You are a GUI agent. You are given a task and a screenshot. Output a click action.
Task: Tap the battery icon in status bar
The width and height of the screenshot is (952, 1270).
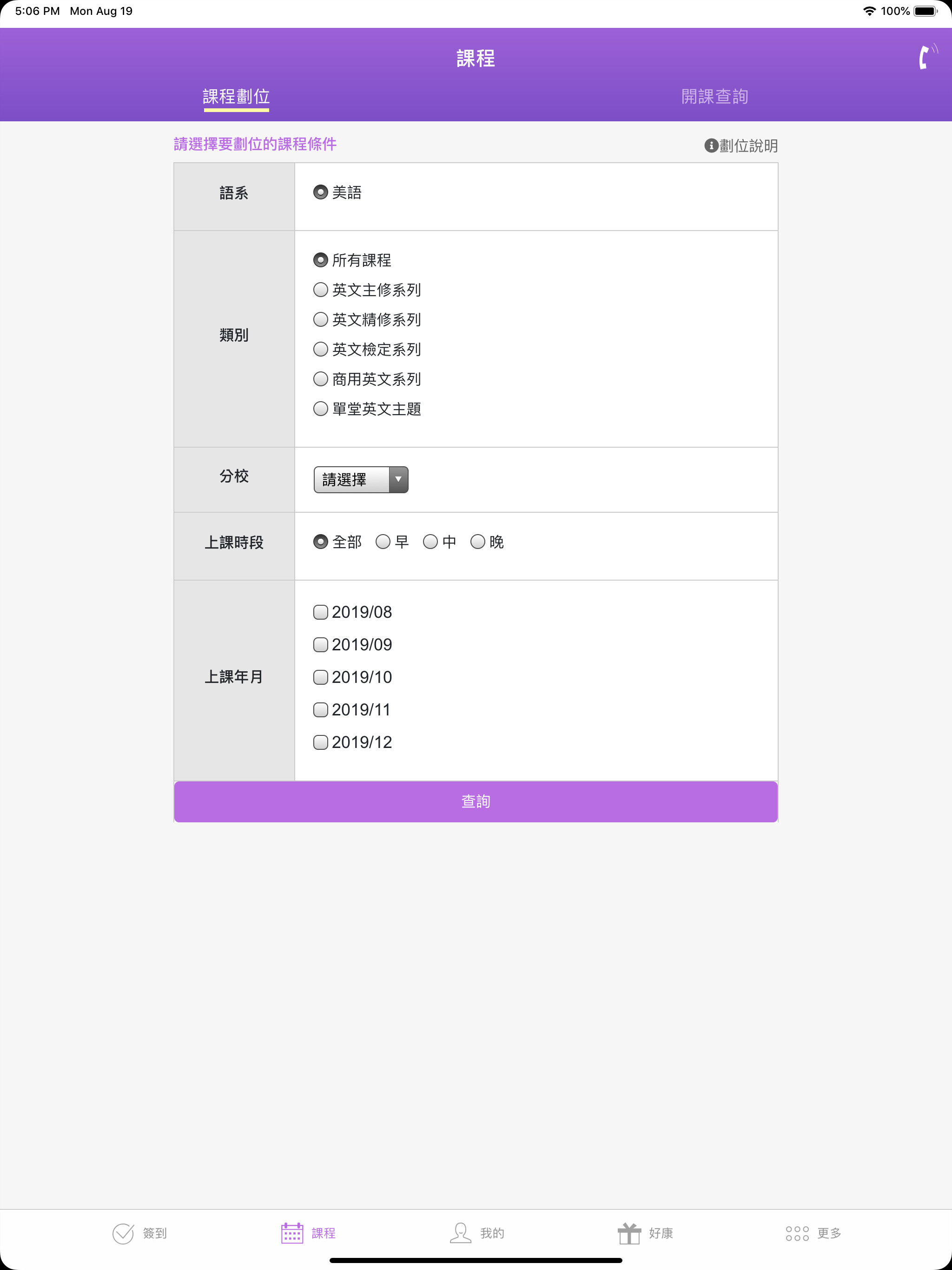[926, 11]
